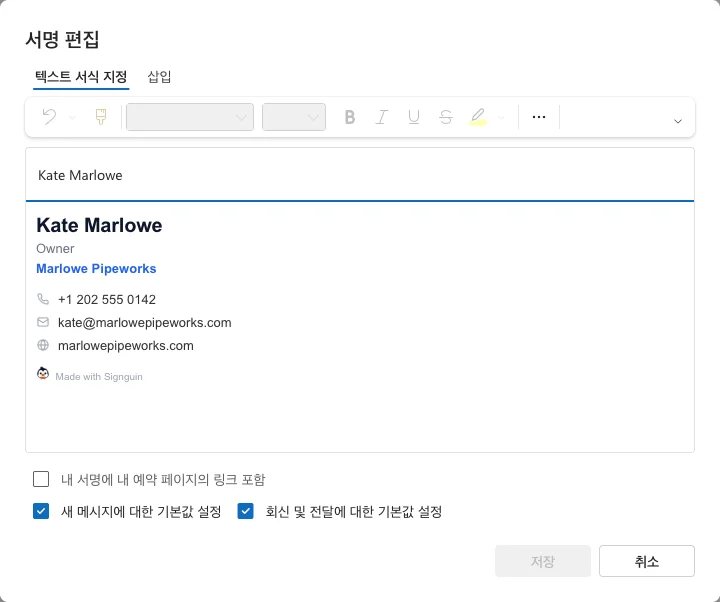Click the Signguin penguin logo icon
The width and height of the screenshot is (720, 602).
(43, 373)
